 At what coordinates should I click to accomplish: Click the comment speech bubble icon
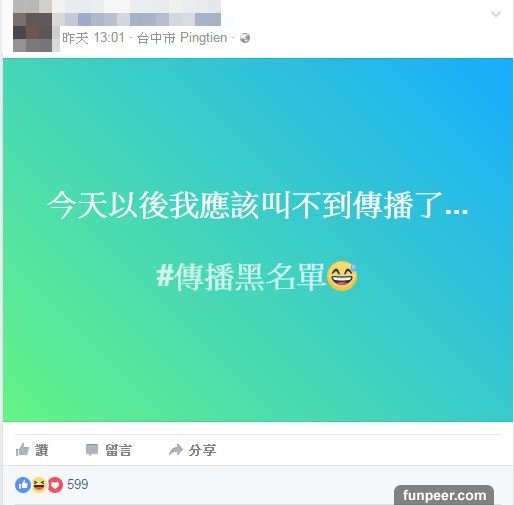[92, 450]
